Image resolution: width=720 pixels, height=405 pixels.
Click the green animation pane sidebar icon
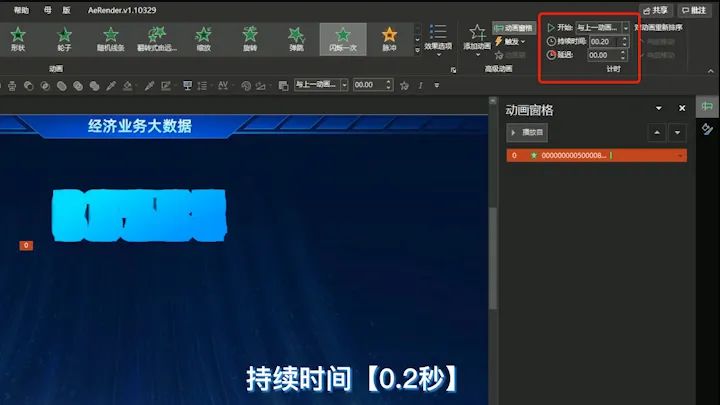pos(707,107)
